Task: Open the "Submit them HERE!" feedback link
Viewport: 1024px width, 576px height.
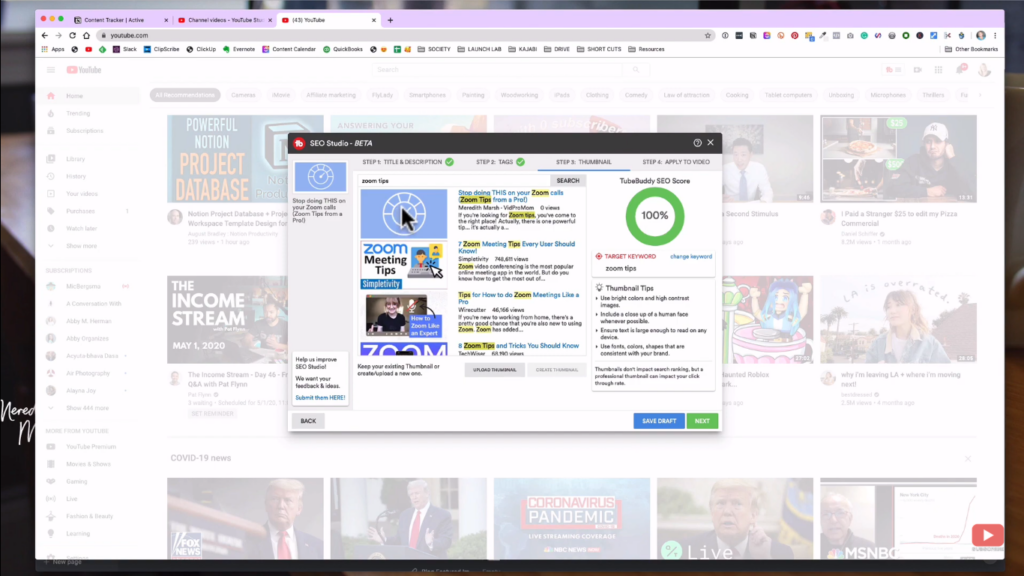Action: click(x=320, y=398)
